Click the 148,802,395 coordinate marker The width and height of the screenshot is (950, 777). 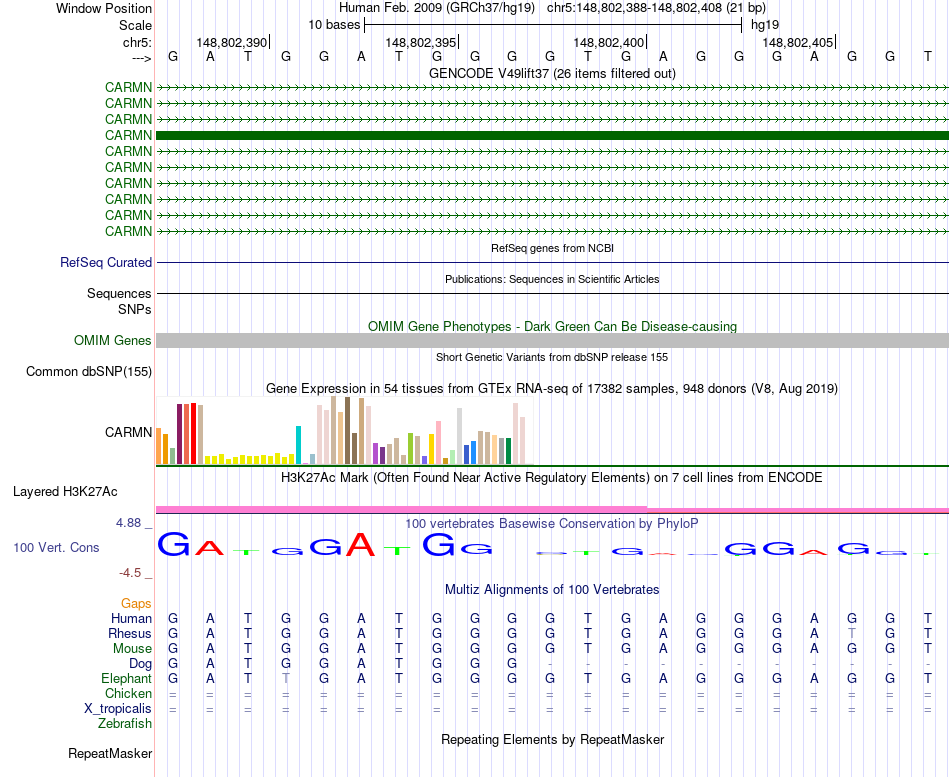tap(420, 42)
